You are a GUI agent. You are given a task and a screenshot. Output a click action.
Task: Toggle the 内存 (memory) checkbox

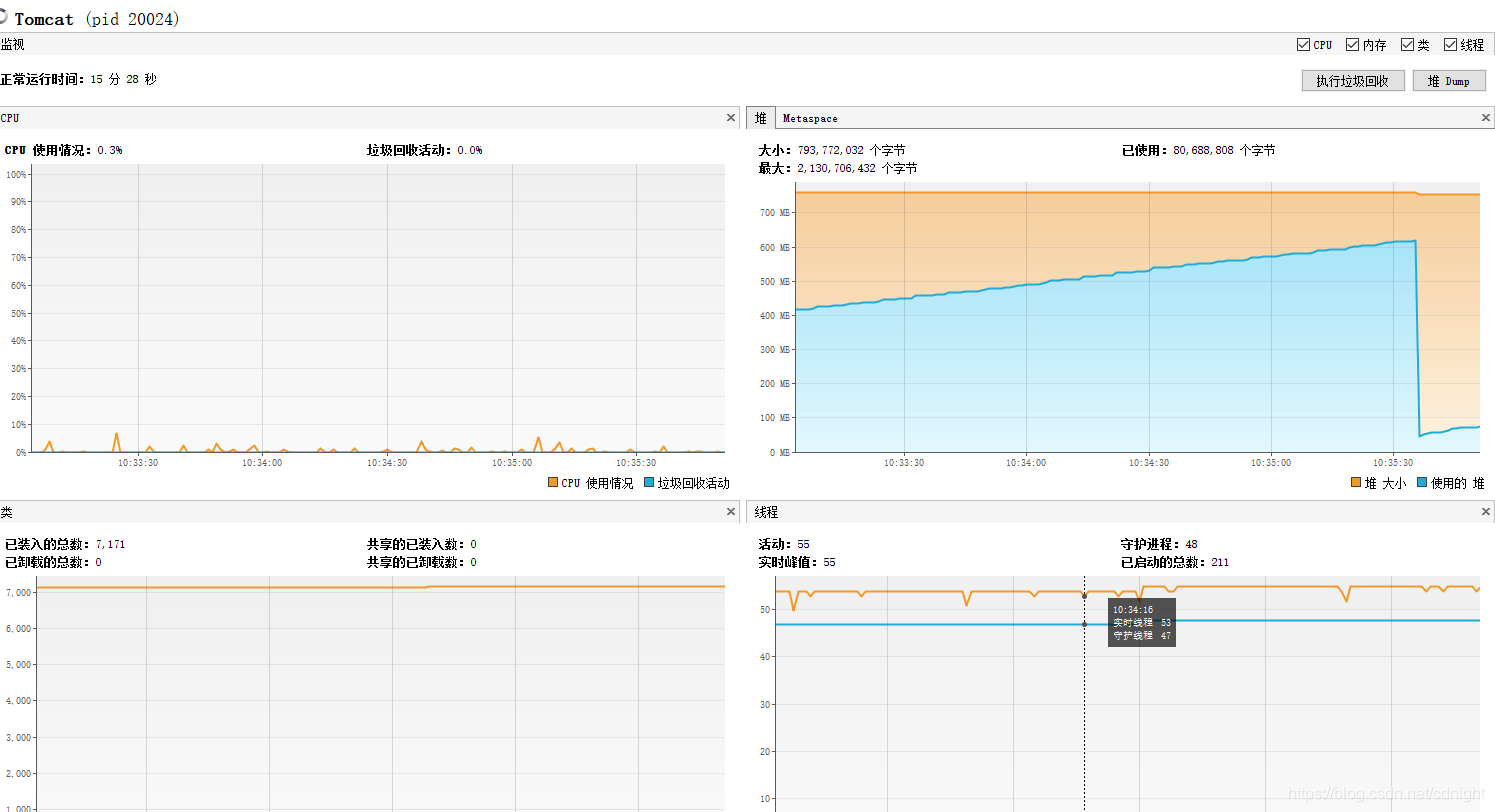coord(1353,45)
